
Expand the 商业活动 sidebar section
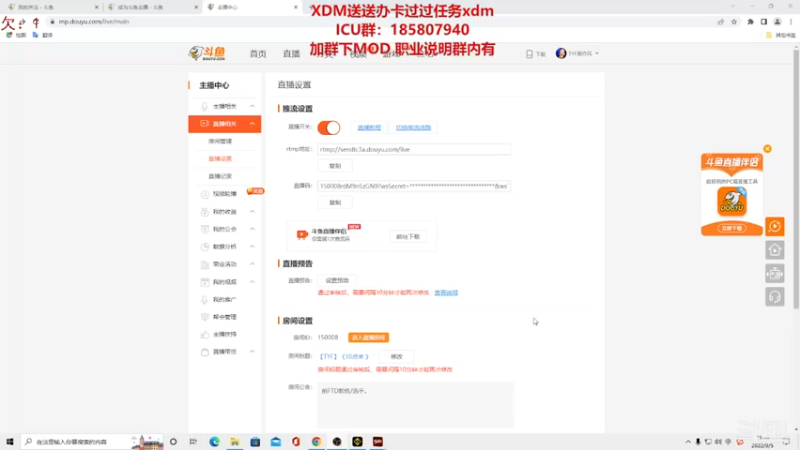[x=224, y=264]
